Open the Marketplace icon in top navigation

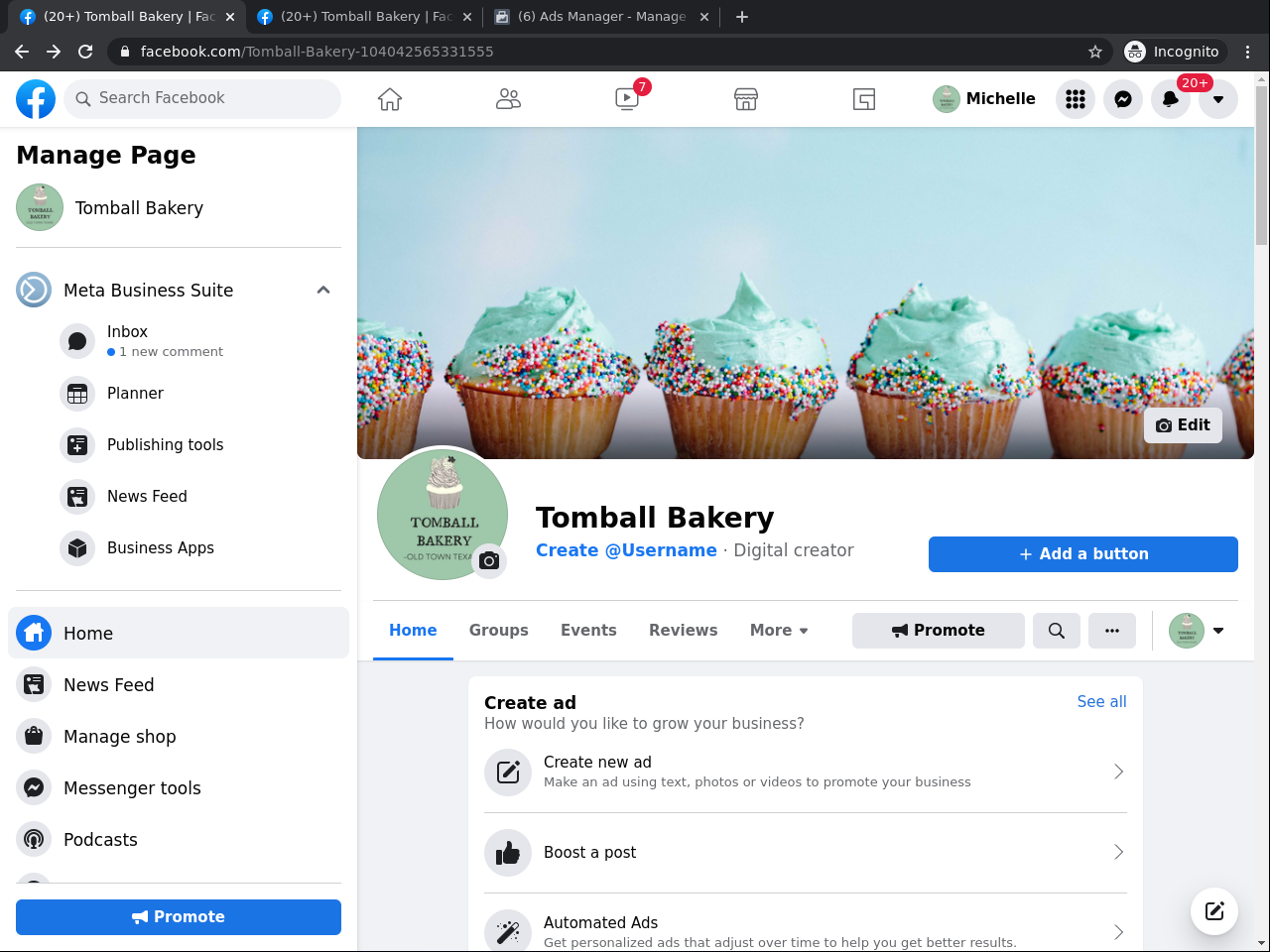click(x=746, y=99)
